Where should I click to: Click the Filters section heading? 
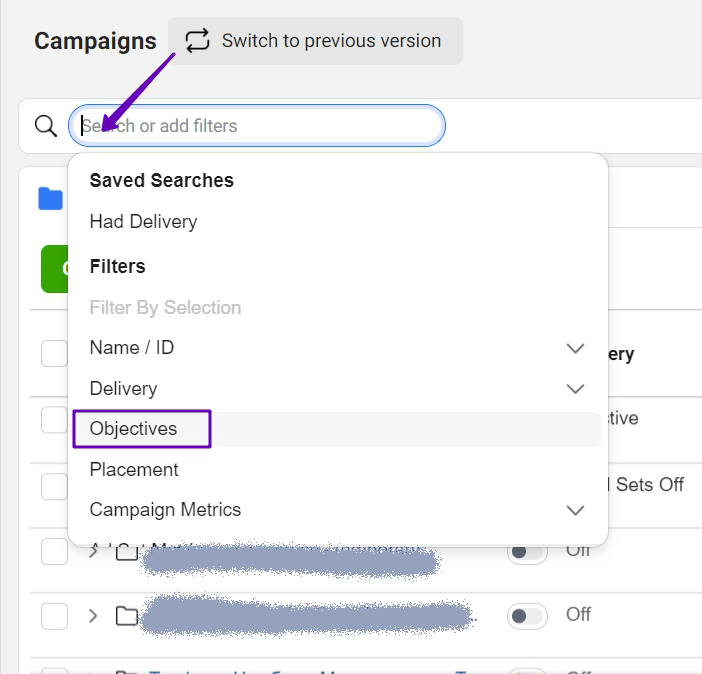(x=117, y=266)
